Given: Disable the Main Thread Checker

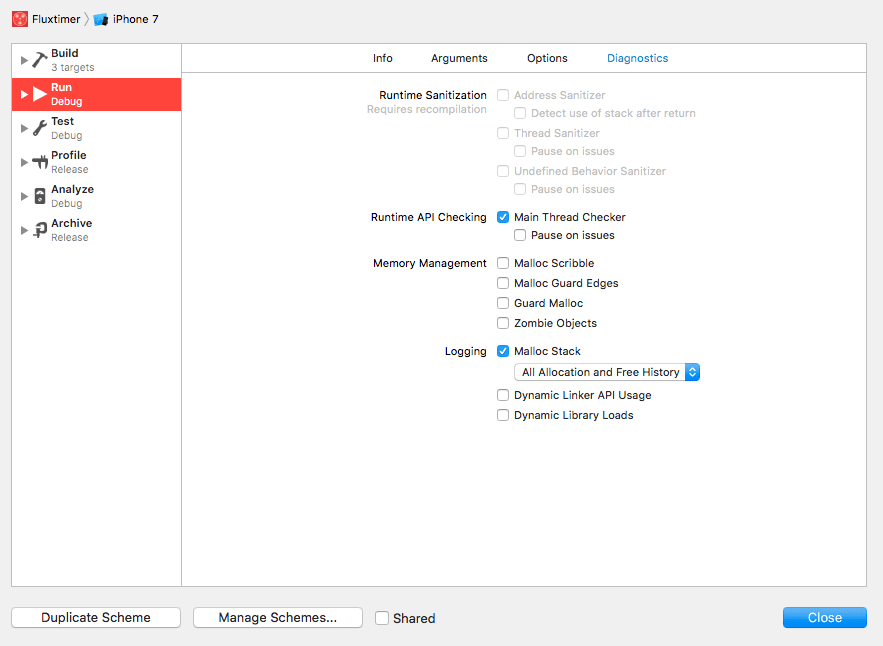Looking at the screenshot, I should [x=503, y=217].
